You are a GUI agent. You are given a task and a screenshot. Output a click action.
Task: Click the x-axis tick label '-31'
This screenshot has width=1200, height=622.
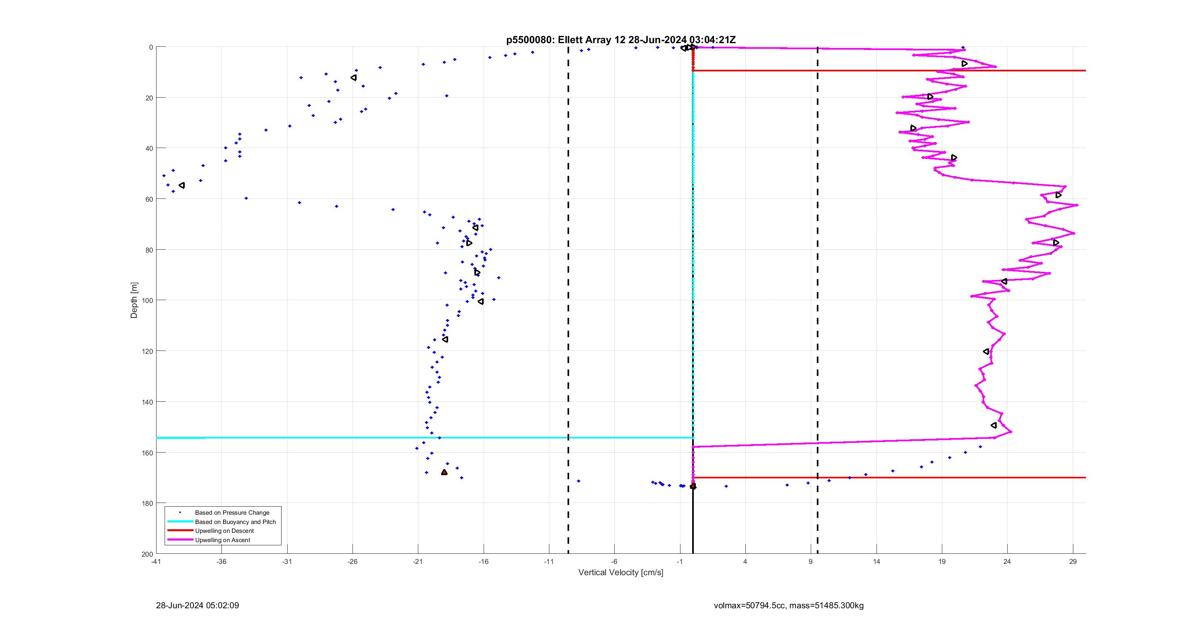(x=287, y=563)
